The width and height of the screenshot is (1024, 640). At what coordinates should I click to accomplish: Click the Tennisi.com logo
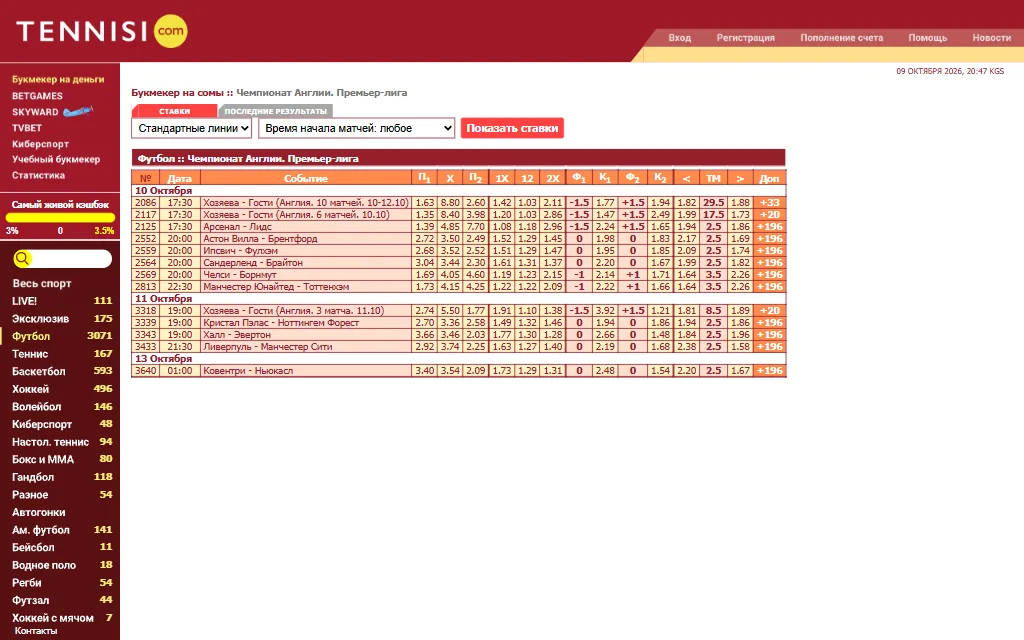pyautogui.click(x=102, y=31)
